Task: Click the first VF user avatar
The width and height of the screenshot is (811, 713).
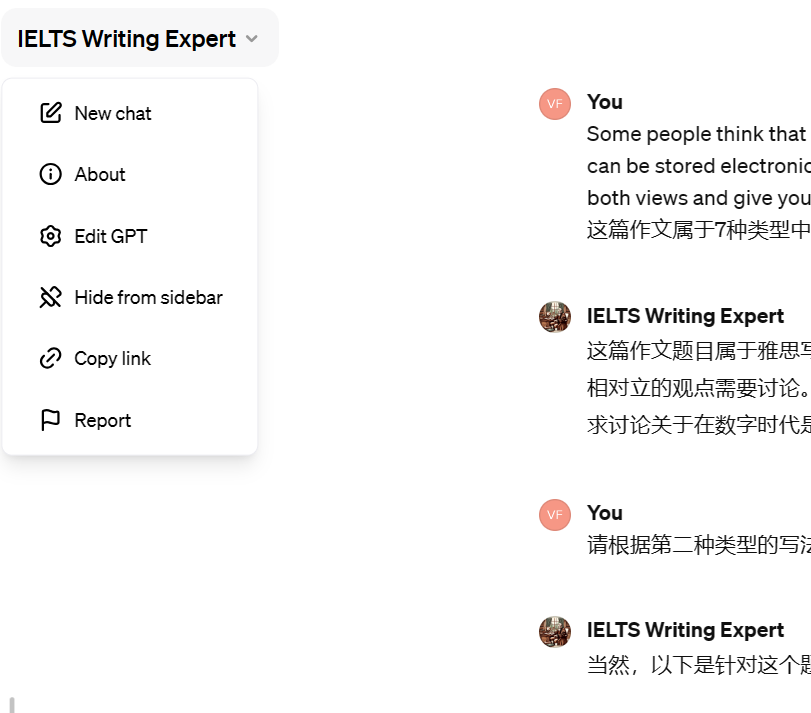Action: point(555,104)
